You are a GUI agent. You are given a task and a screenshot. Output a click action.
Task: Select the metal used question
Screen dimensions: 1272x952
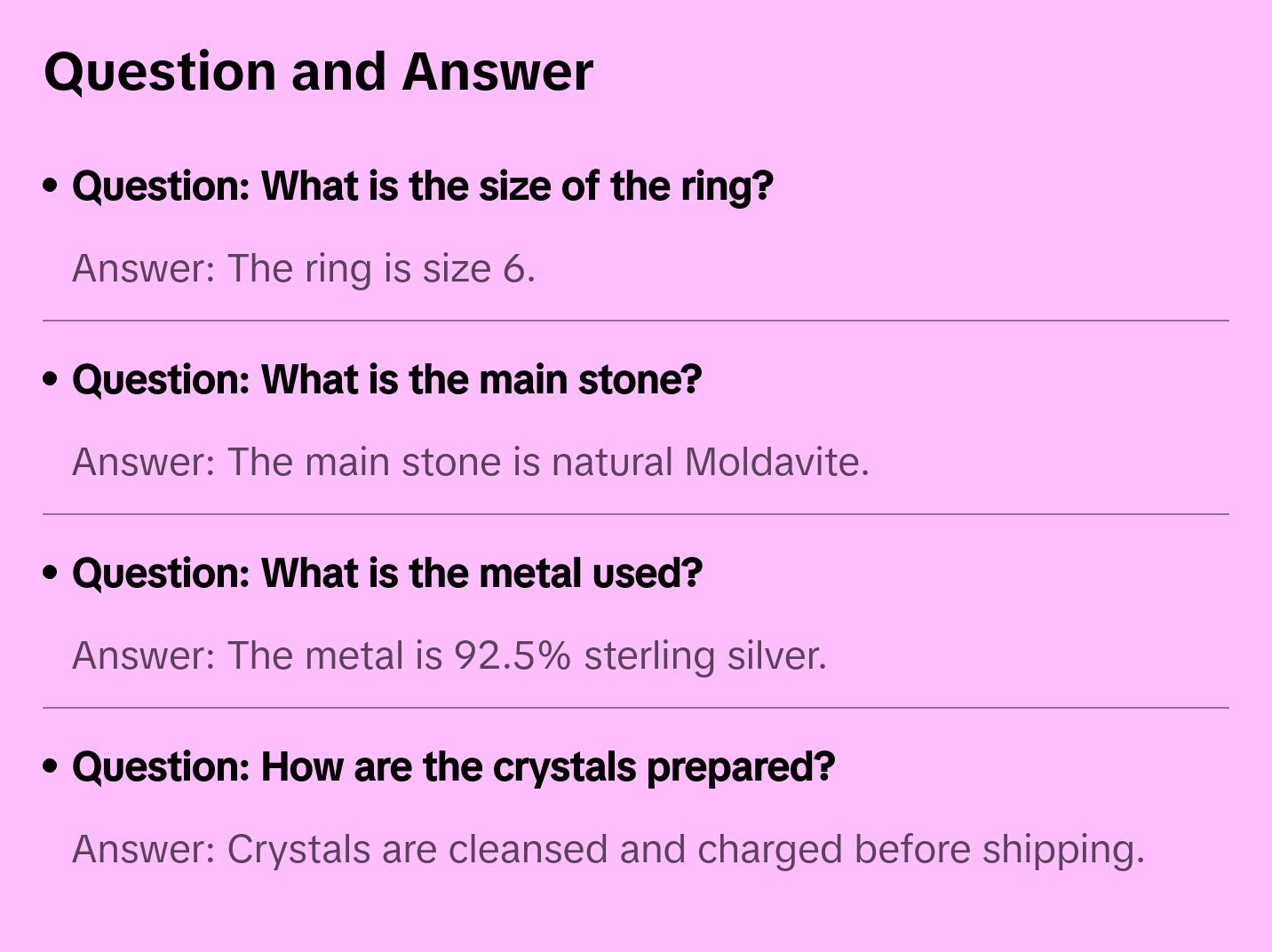pos(387,574)
